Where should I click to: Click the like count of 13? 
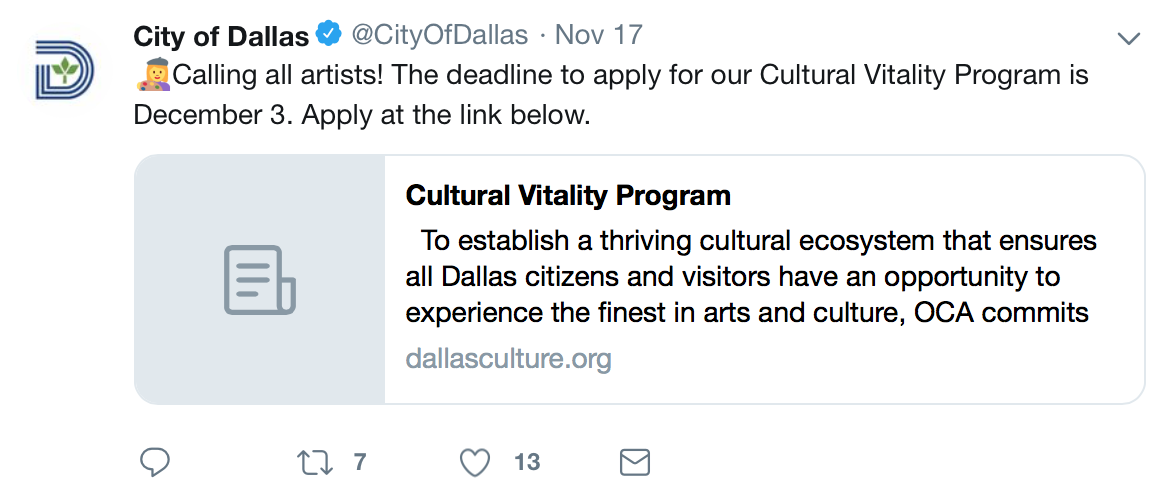pos(527,462)
